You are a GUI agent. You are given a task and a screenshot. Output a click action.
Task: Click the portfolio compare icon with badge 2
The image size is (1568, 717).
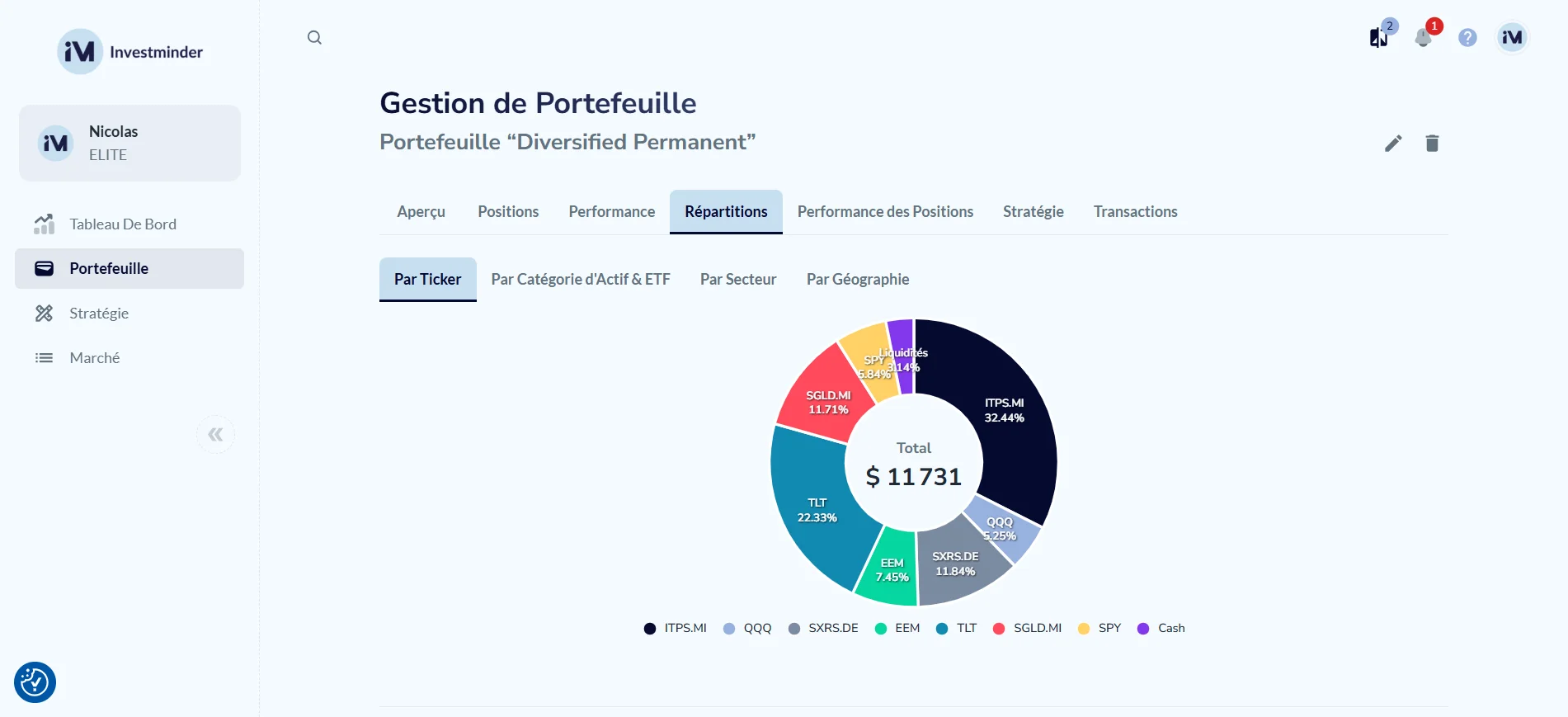1378,38
